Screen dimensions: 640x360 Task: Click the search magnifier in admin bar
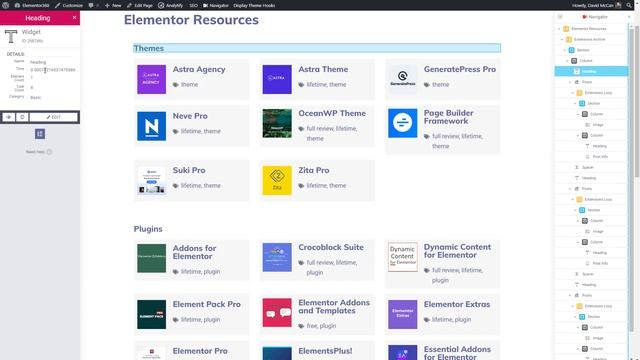pyautogui.click(x=629, y=5)
